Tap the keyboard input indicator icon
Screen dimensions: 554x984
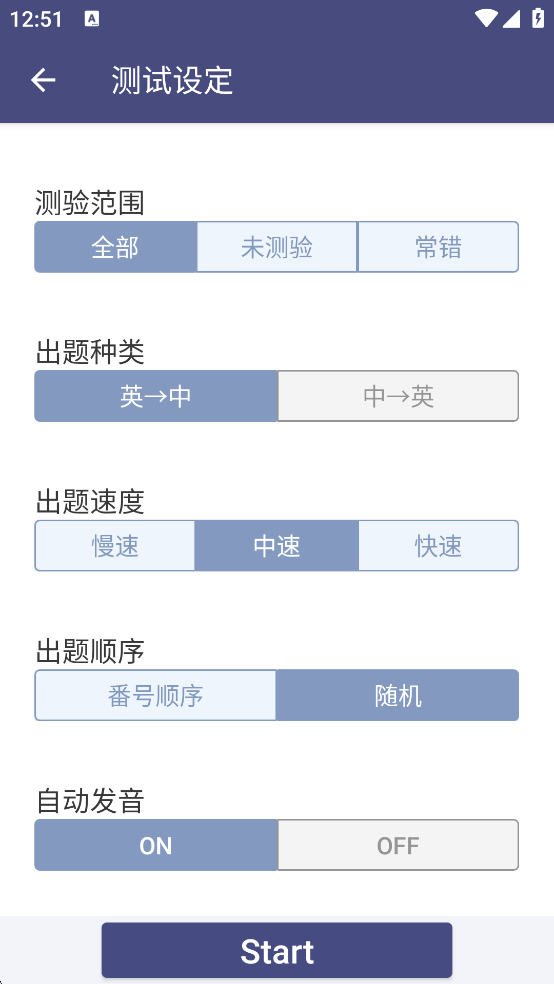(92, 19)
